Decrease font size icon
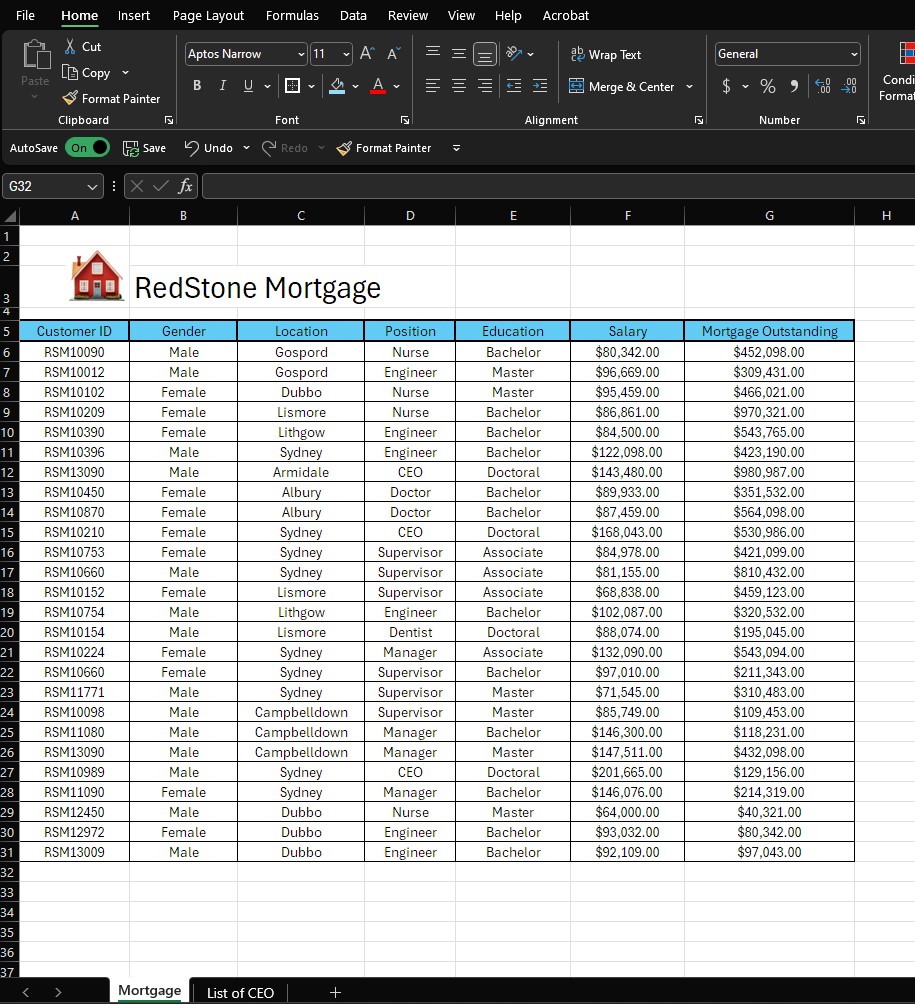Image resolution: width=915 pixels, height=1004 pixels. [393, 54]
